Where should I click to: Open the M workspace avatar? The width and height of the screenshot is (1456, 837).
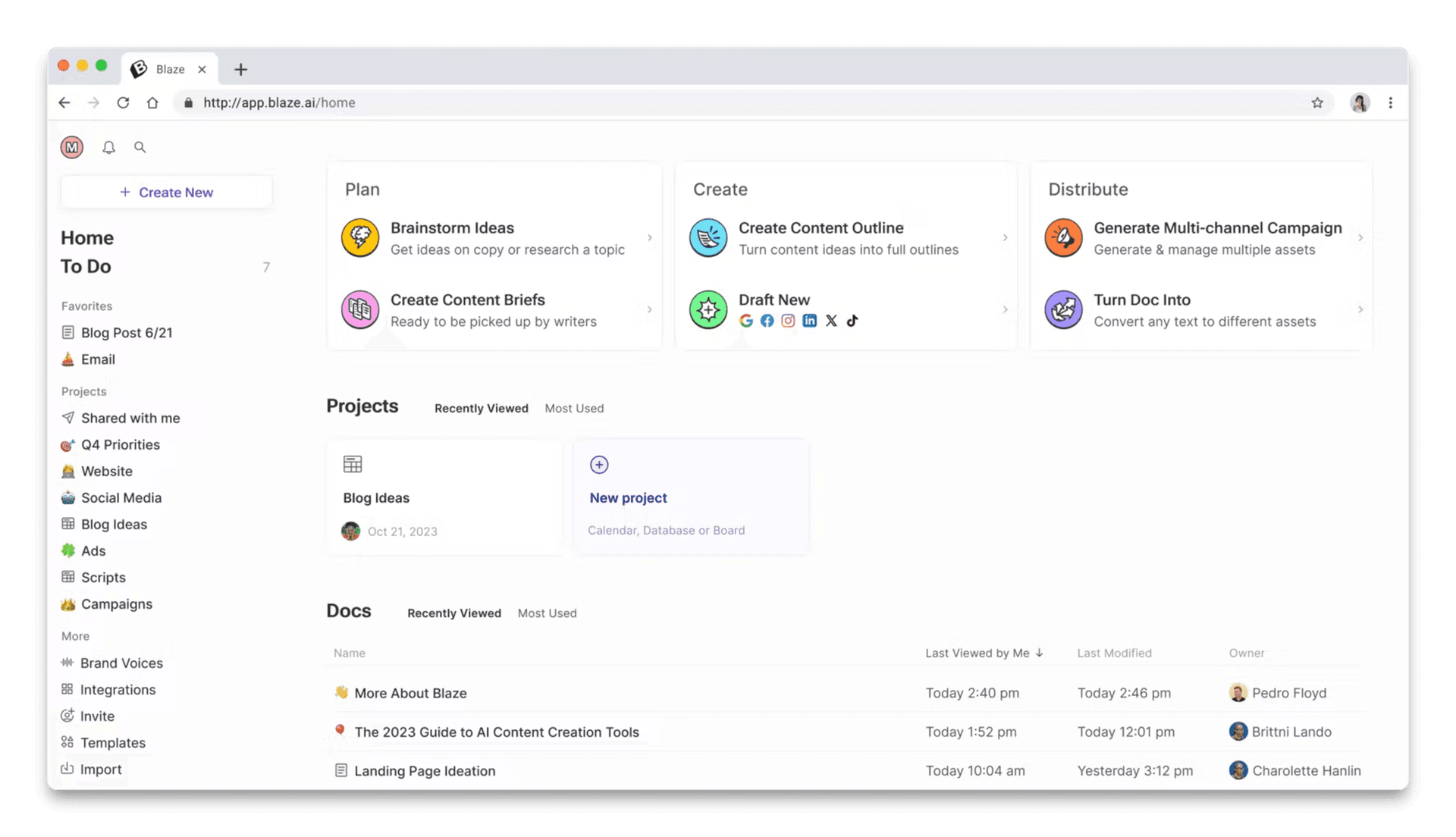(72, 147)
